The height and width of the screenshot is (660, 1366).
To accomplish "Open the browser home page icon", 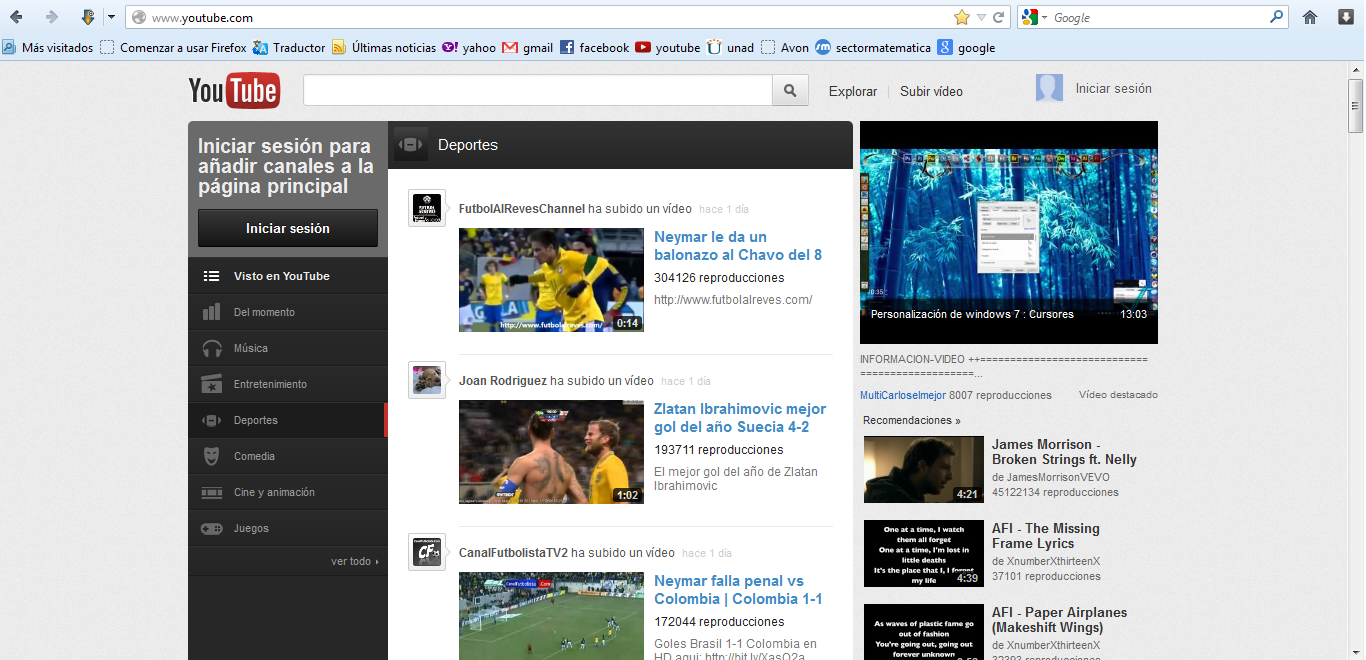I will tap(1309, 17).
